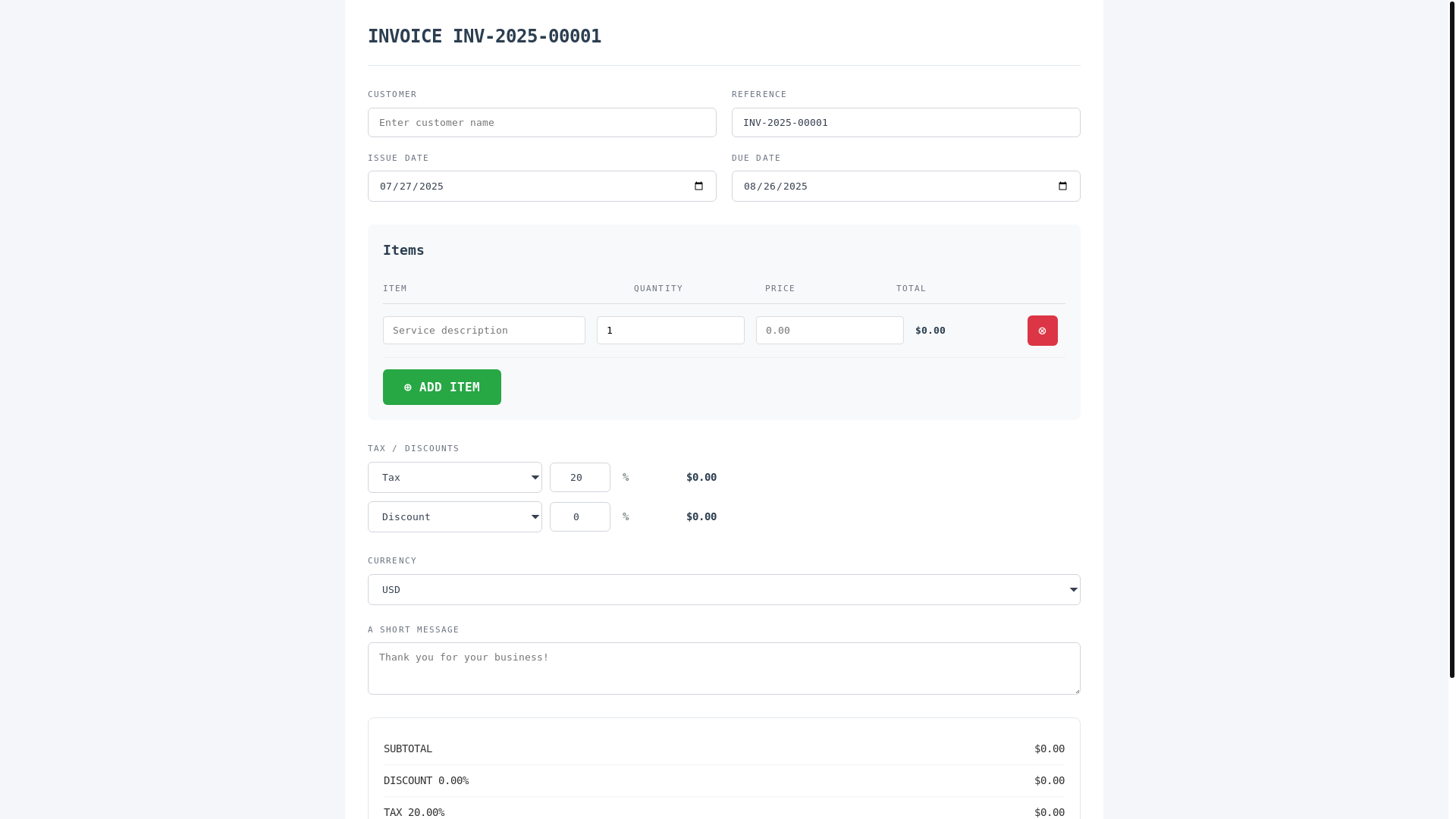Click the Reference field INV-2025-00001
Image resolution: width=1456 pixels, height=819 pixels.
tap(906, 123)
